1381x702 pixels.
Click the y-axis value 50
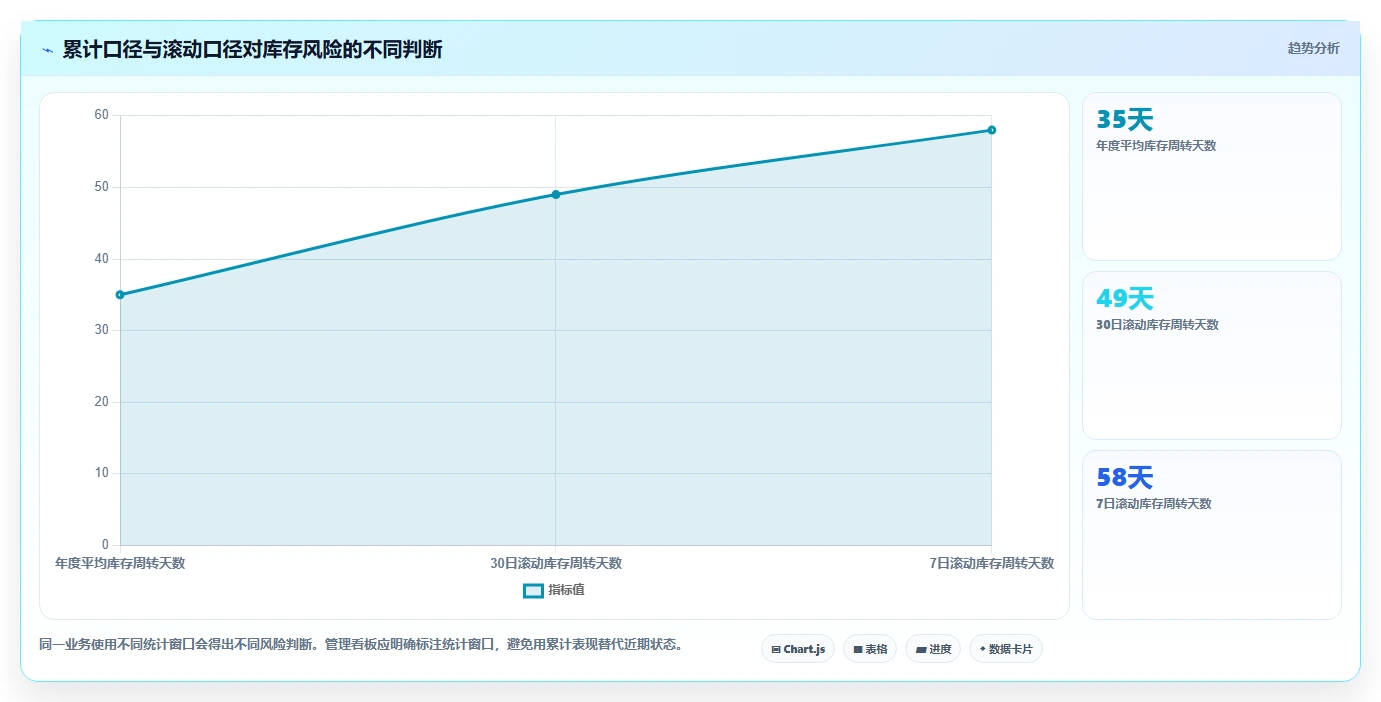tap(101, 187)
